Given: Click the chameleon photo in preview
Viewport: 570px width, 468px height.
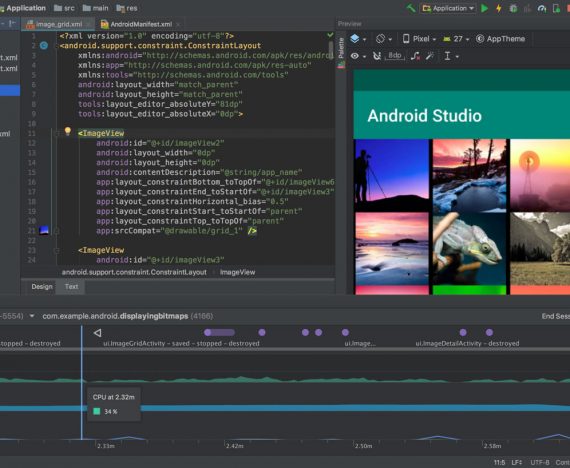Looking at the screenshot, I should pos(469,248).
